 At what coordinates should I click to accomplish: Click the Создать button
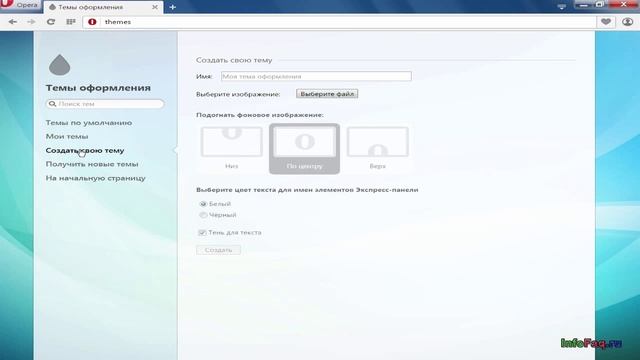218,250
